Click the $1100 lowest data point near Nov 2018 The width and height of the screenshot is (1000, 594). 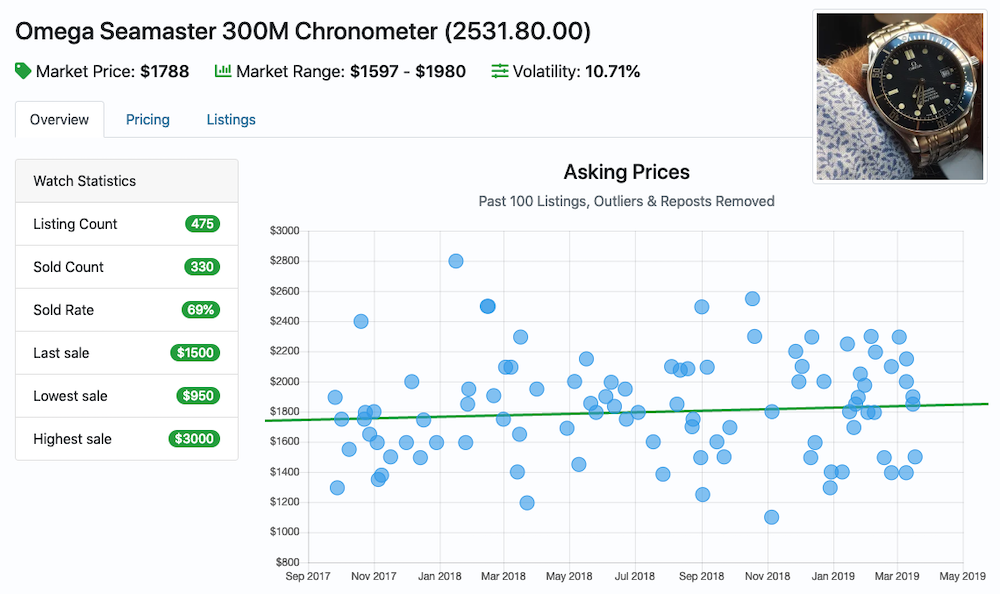[771, 517]
